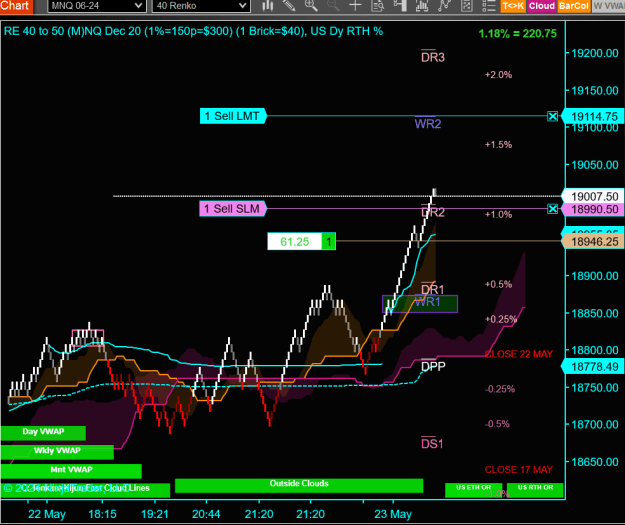Toggle the Mnt VWAP green button
This screenshot has height=525, width=625.
pyautogui.click(x=71, y=471)
